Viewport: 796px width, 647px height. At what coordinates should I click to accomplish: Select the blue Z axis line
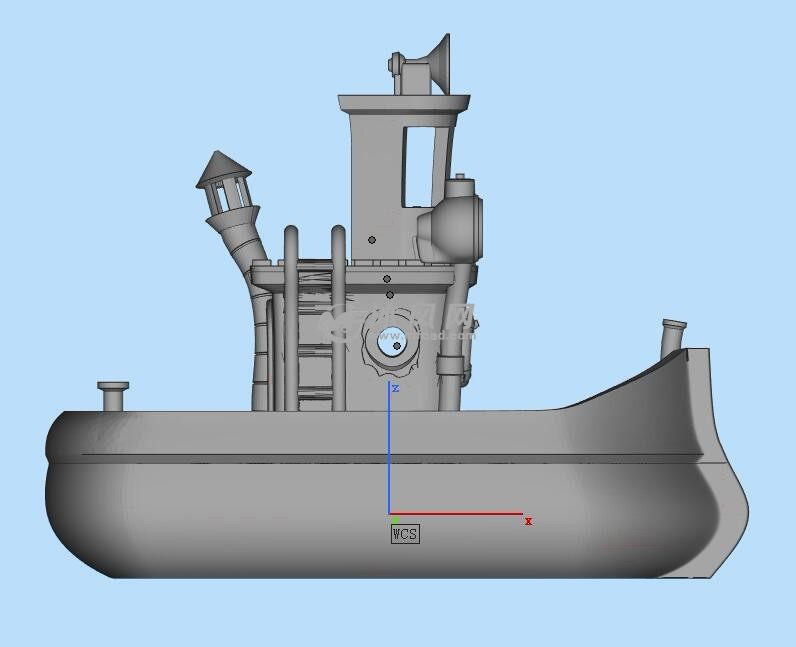[390, 450]
